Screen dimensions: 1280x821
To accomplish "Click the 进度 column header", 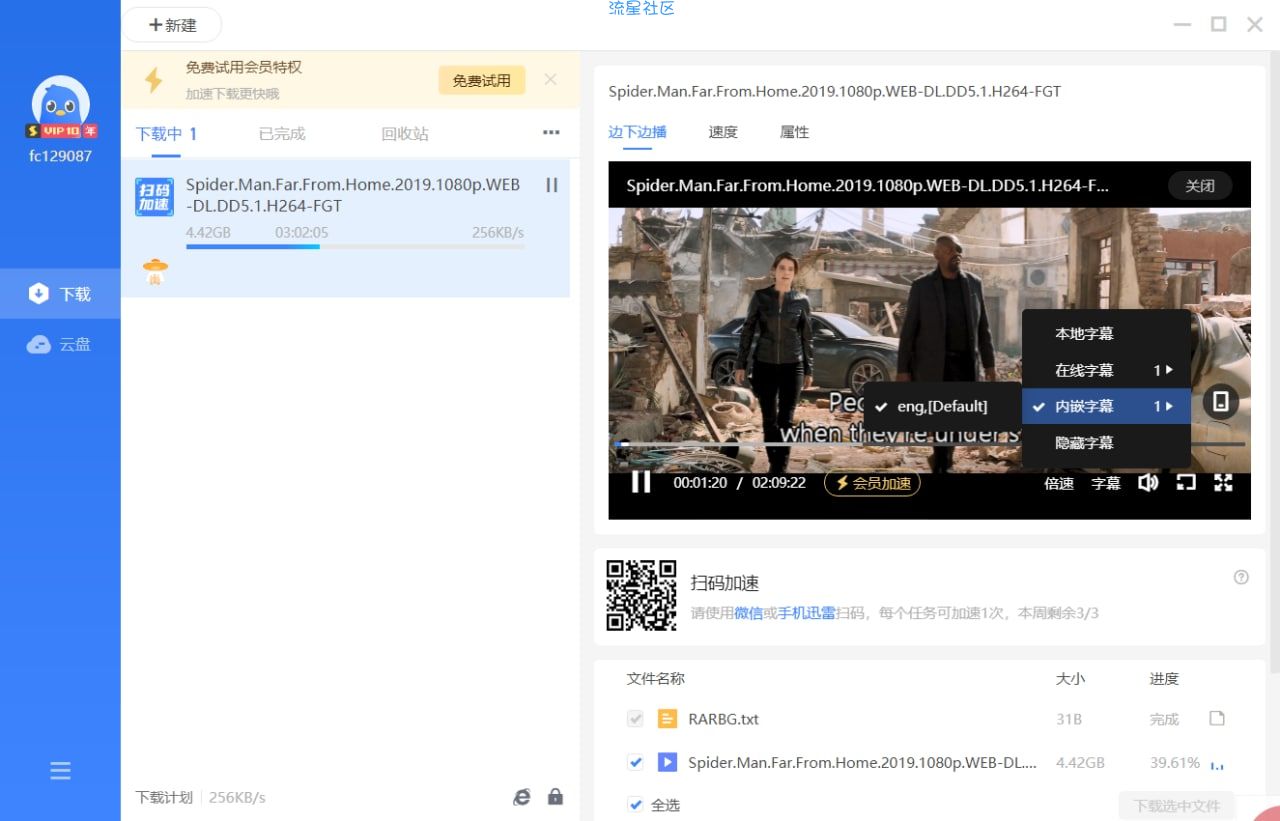I will [x=1164, y=678].
